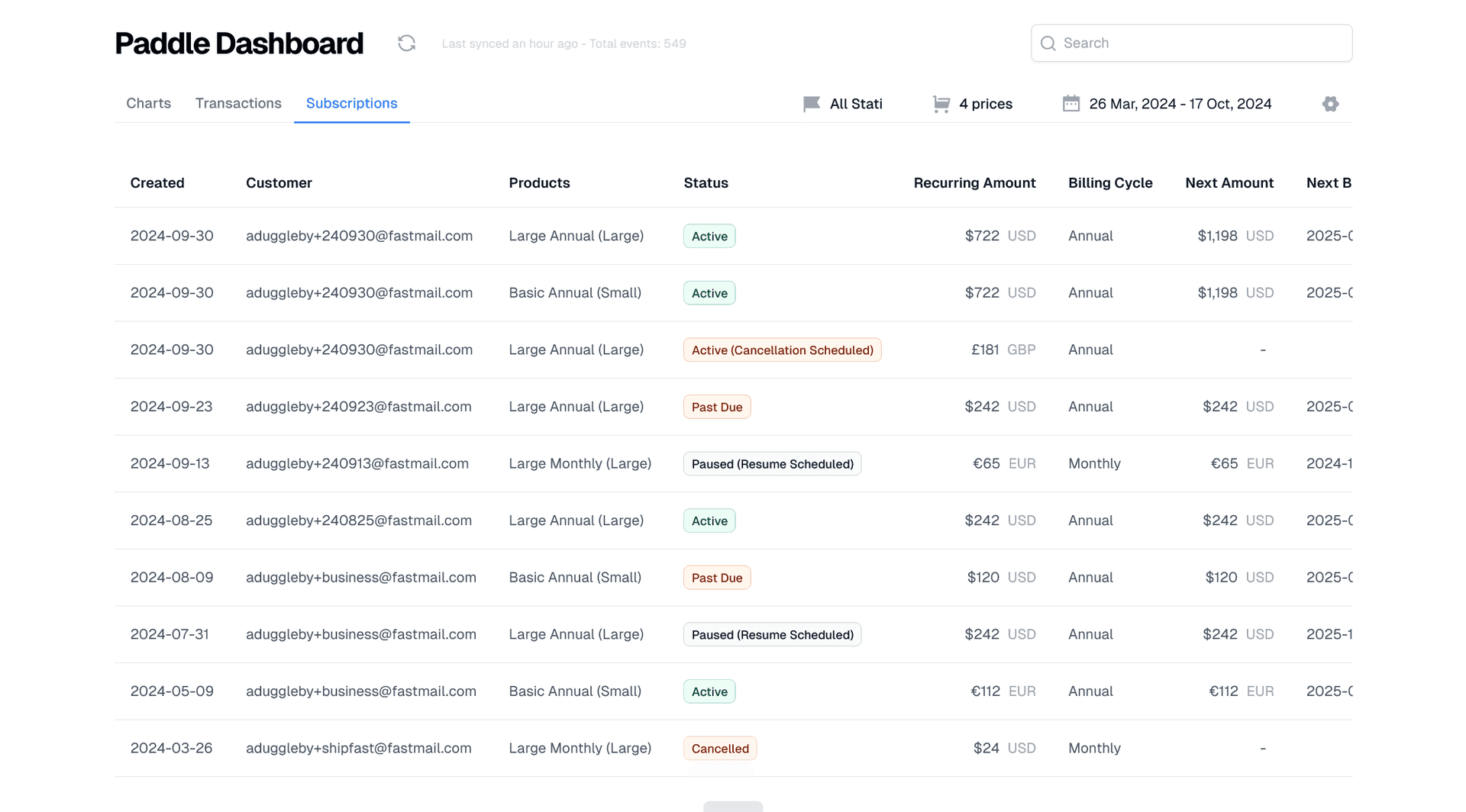Open the 26 Mar – 17 Oct date picker
The height and width of the screenshot is (812, 1466).
[x=1180, y=104]
